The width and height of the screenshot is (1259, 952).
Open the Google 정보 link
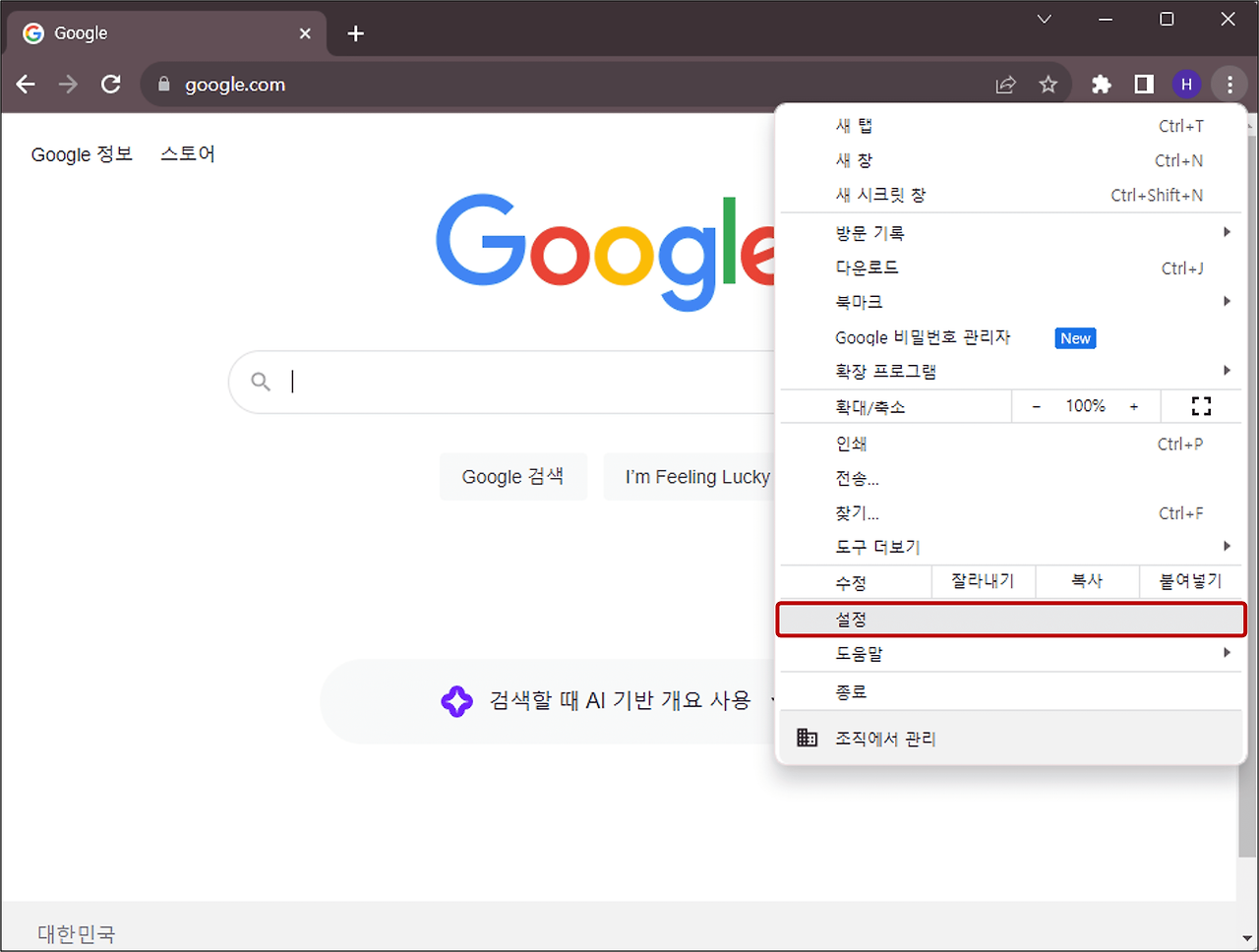[x=82, y=154]
